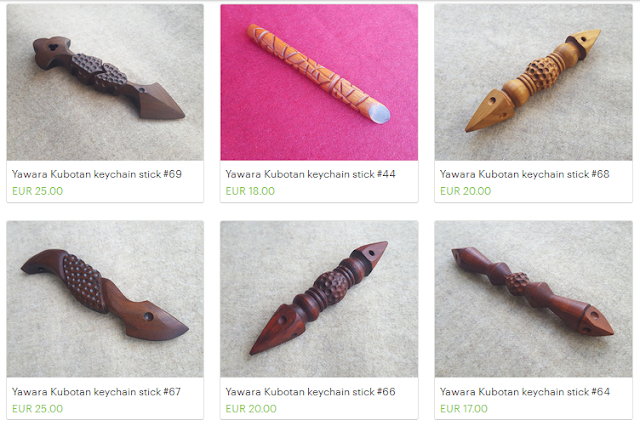Image resolution: width=640 pixels, height=426 pixels.
Task: Click the 'Yawara Kubotan keychain stick #44' title
Action: 311,174
